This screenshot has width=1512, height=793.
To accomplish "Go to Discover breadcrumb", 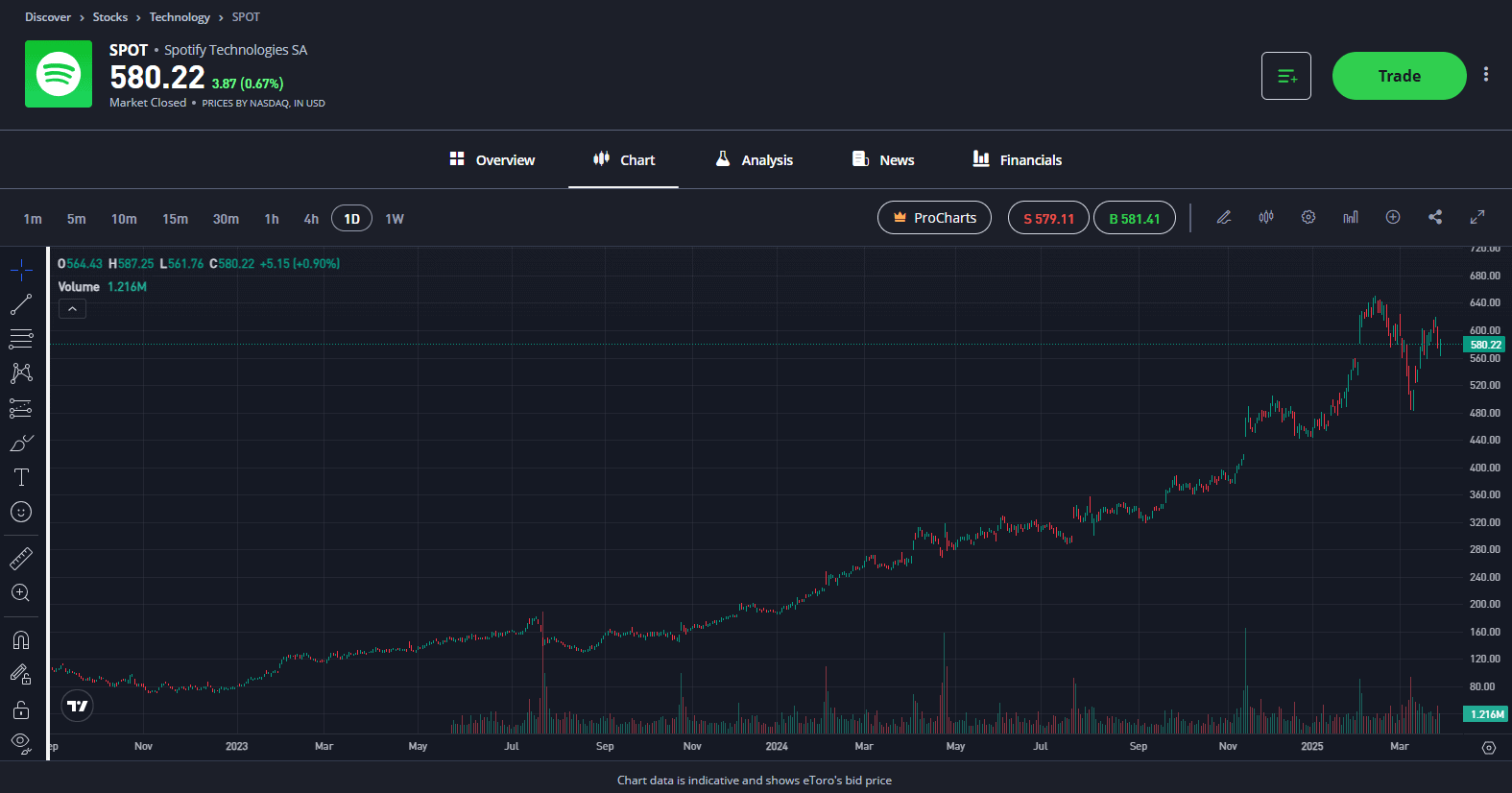I will tap(48, 17).
